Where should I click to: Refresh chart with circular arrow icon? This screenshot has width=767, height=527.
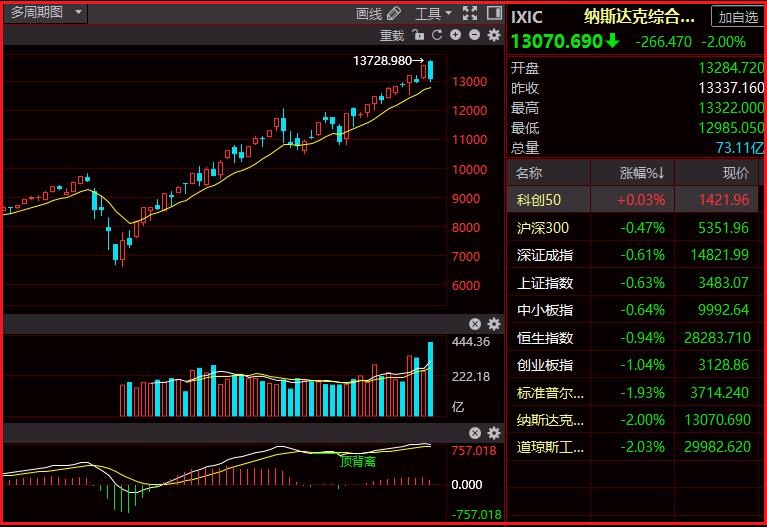437,35
